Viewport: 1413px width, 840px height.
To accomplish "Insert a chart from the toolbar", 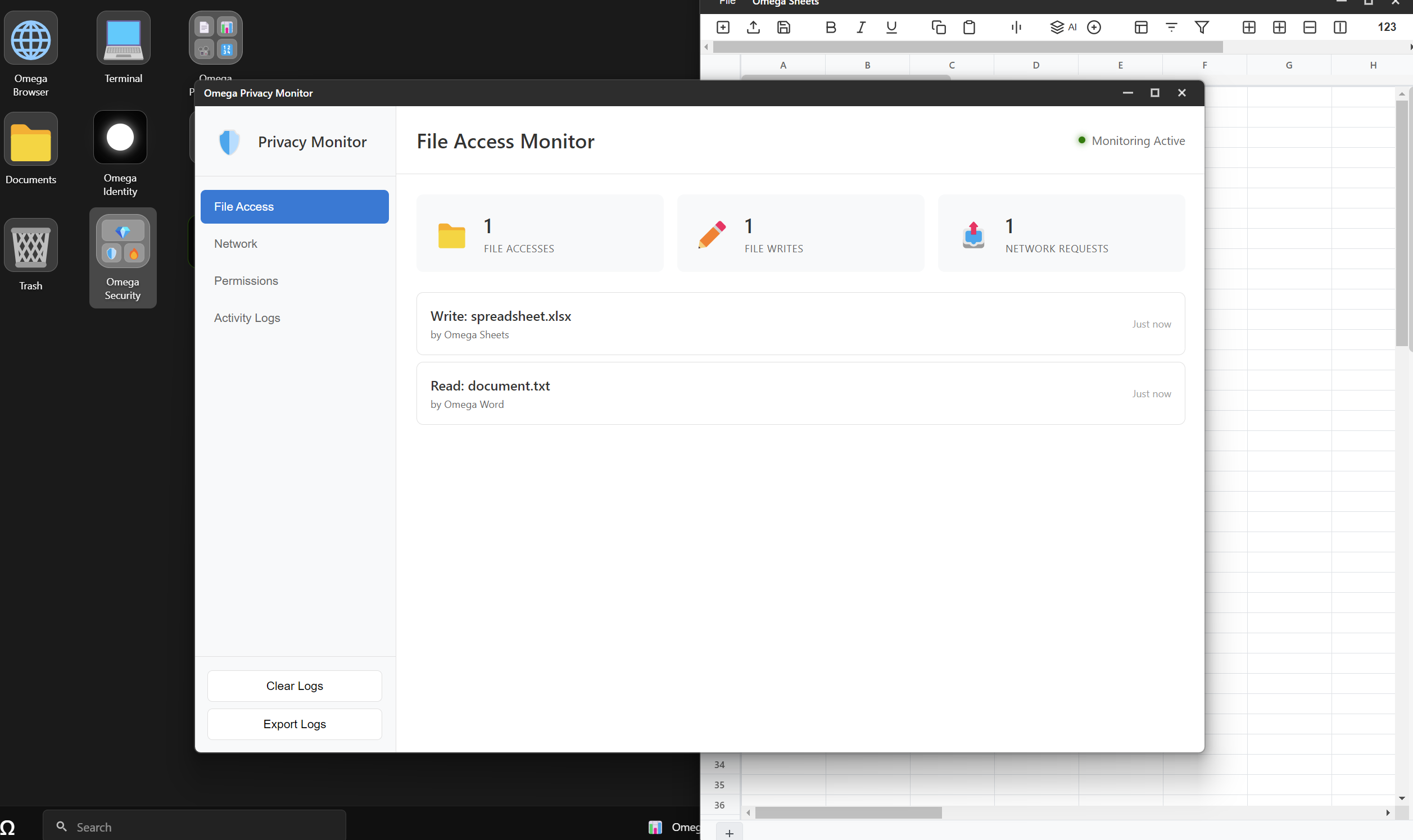I will 1016,27.
